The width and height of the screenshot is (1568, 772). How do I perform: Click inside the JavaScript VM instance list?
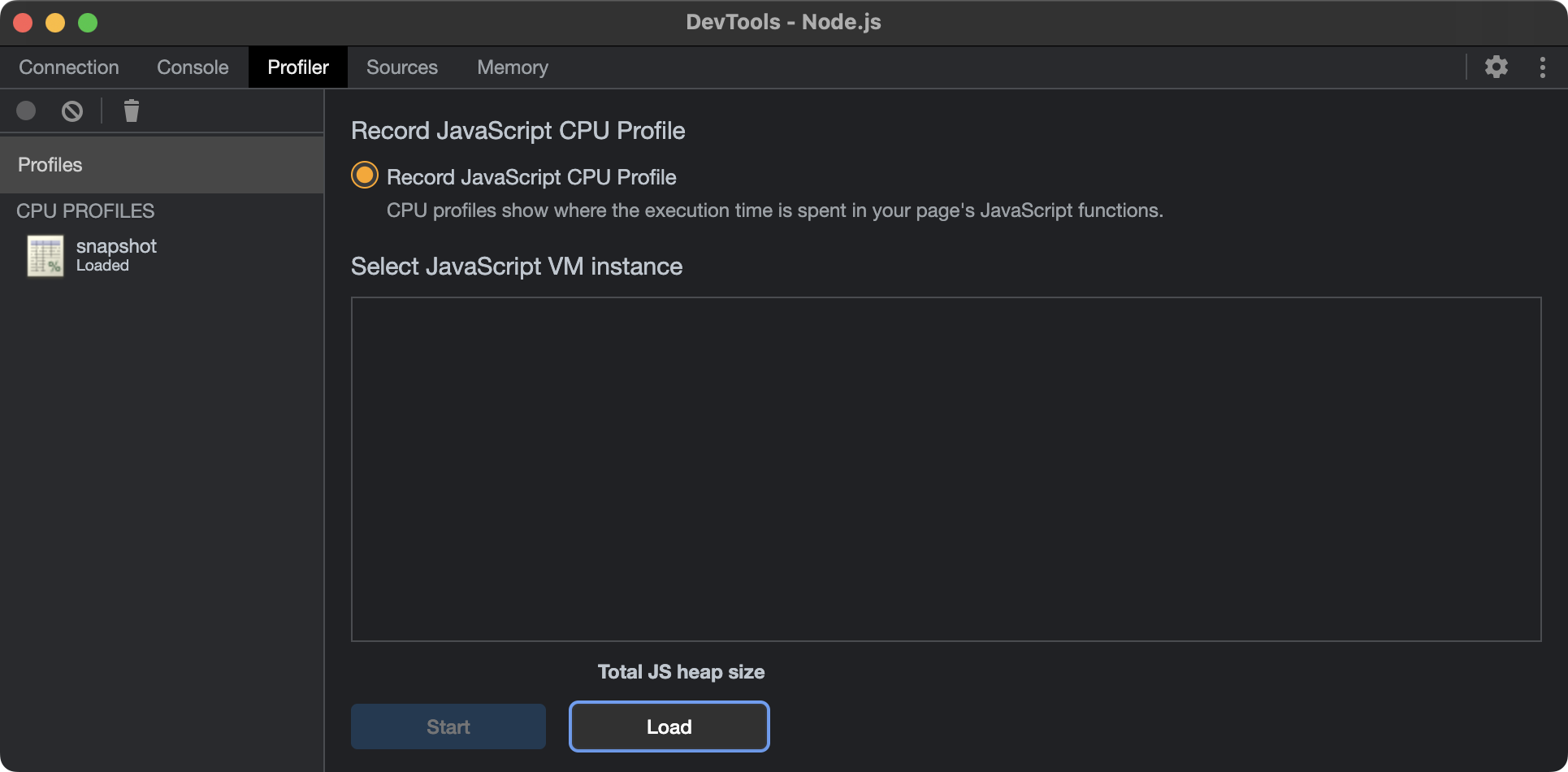(x=946, y=469)
